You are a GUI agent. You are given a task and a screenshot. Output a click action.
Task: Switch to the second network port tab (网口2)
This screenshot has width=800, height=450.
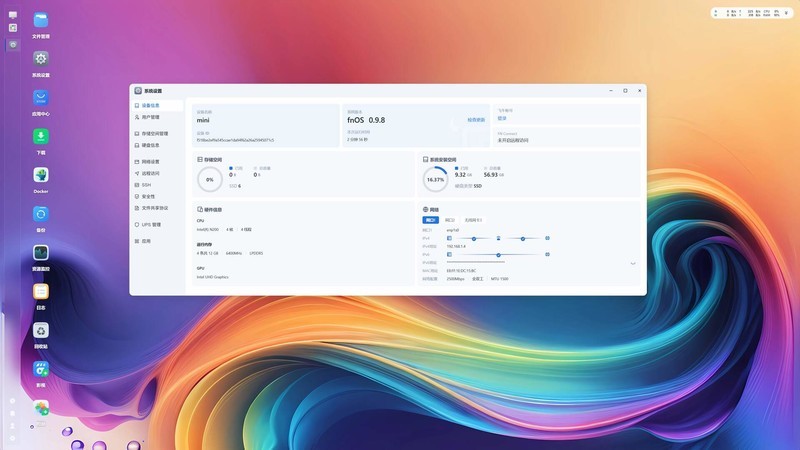pos(449,220)
